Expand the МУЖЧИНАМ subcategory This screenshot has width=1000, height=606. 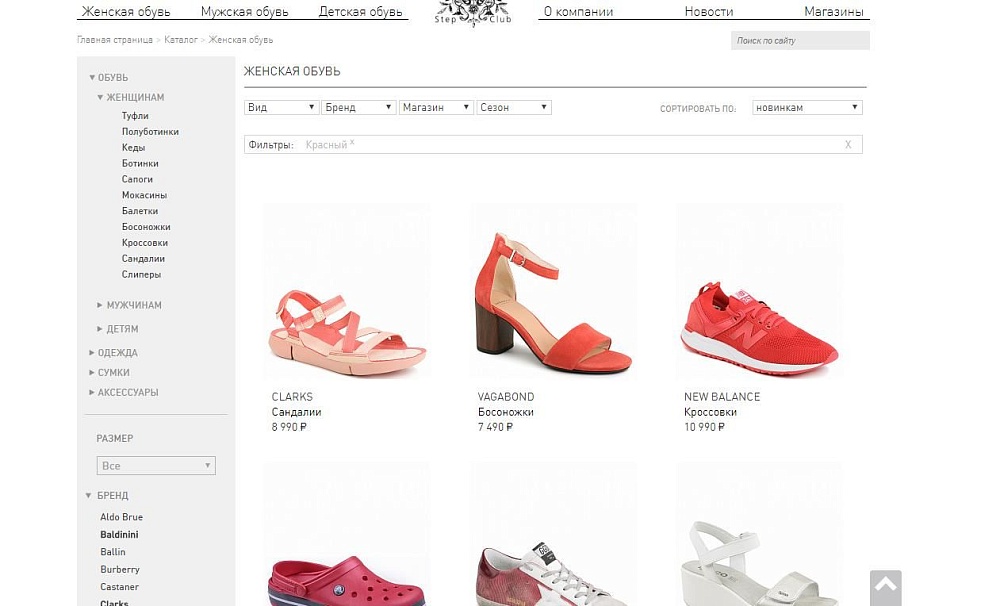tap(99, 305)
